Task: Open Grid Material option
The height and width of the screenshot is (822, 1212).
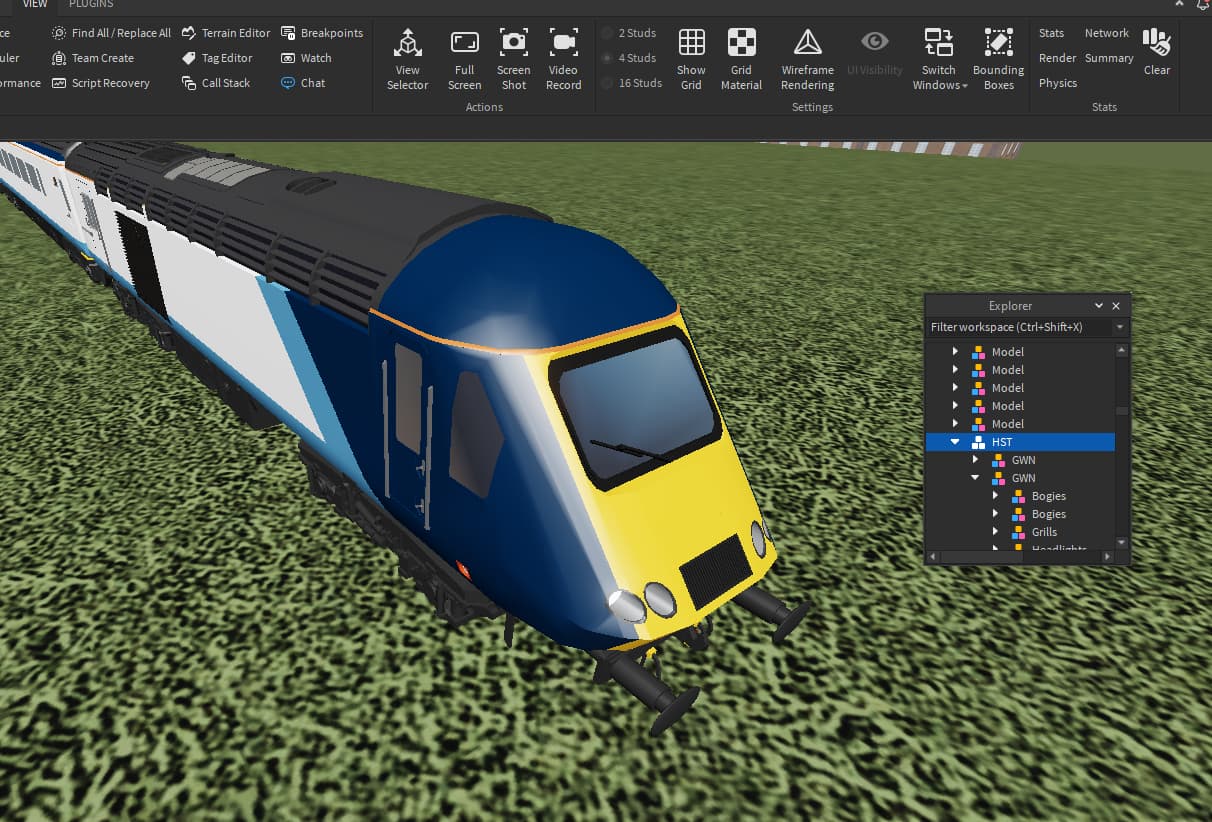Action: point(741,59)
